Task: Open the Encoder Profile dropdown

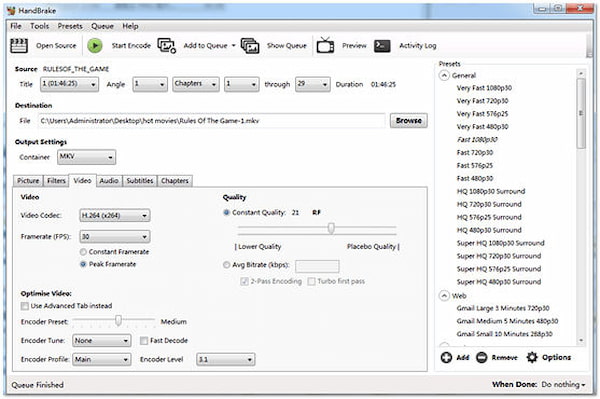Action: 101,359
